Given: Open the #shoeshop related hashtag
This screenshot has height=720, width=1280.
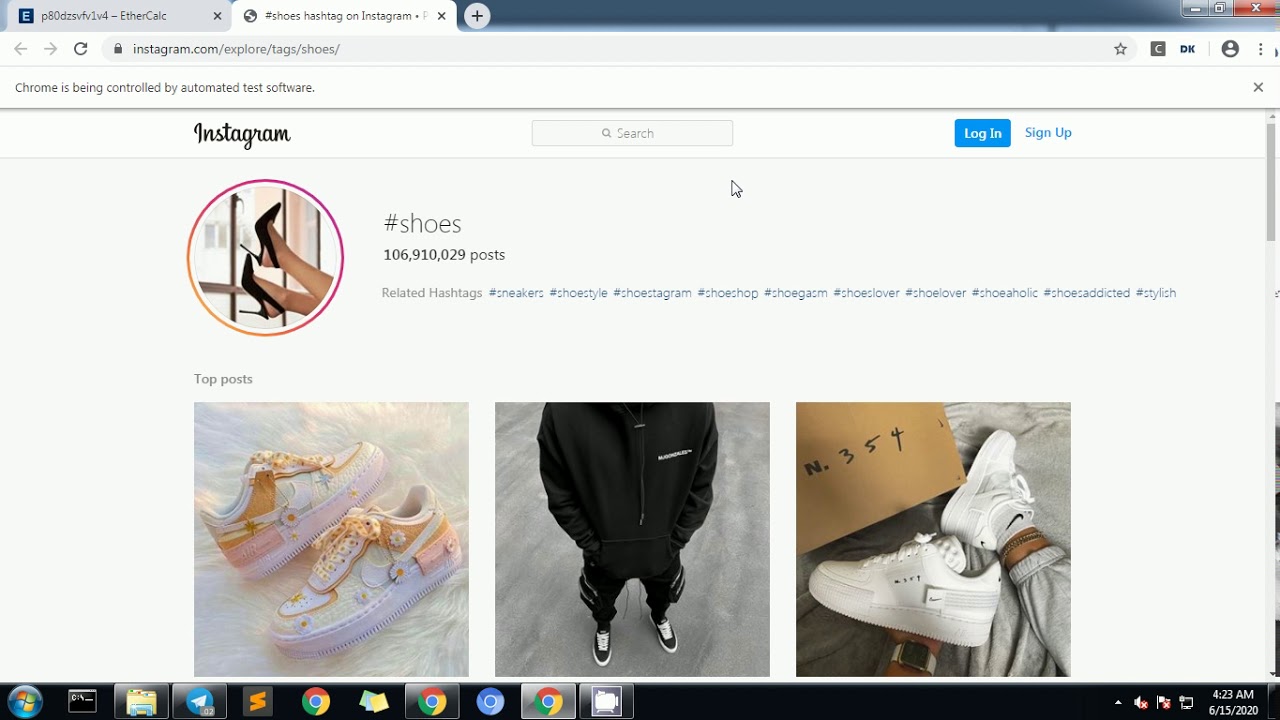Looking at the screenshot, I should tap(728, 293).
